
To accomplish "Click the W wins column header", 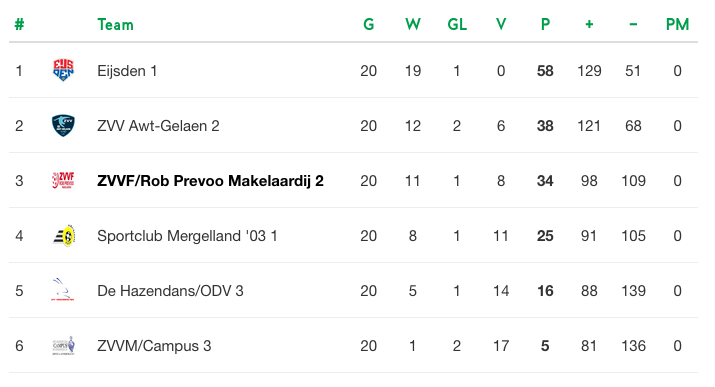I will pyautogui.click(x=413, y=25).
